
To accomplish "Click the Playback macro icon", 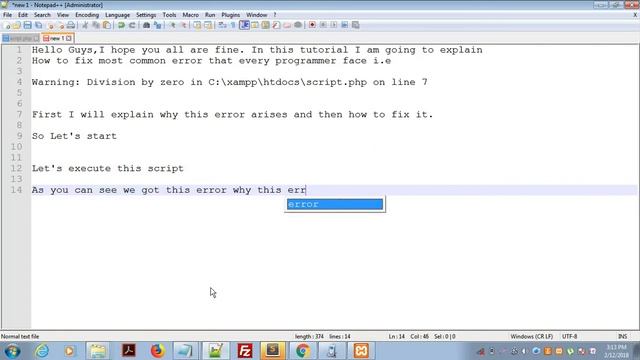I will click(333, 25).
